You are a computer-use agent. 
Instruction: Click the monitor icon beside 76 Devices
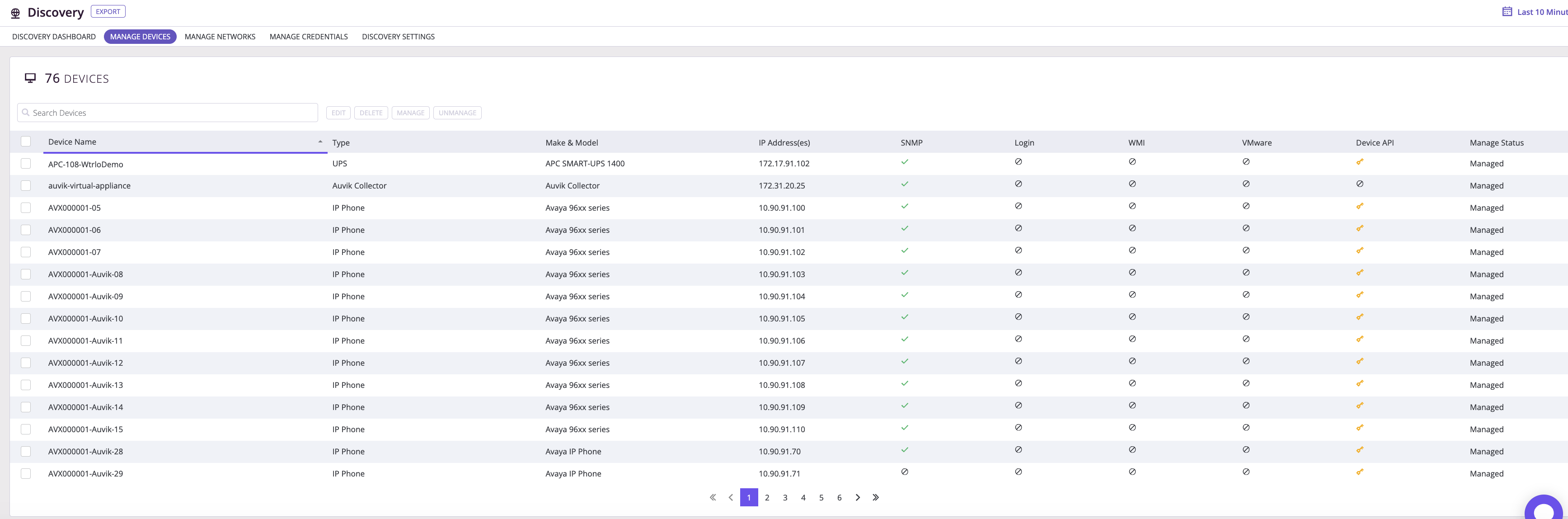click(x=30, y=78)
